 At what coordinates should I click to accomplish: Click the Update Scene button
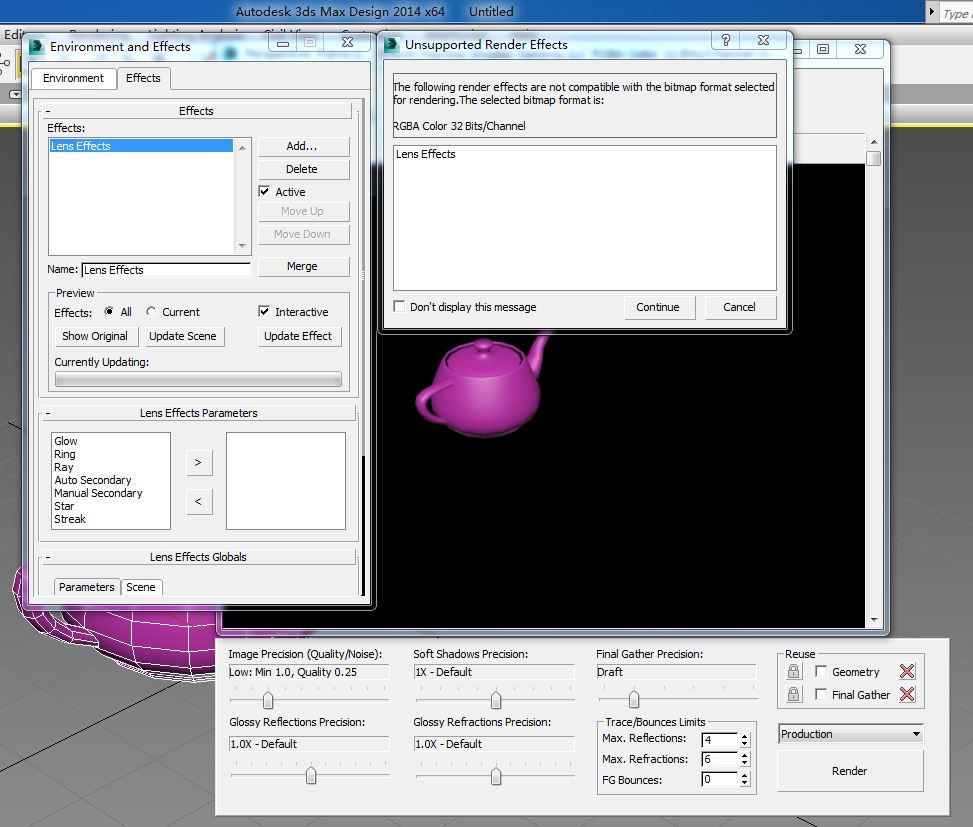(183, 336)
